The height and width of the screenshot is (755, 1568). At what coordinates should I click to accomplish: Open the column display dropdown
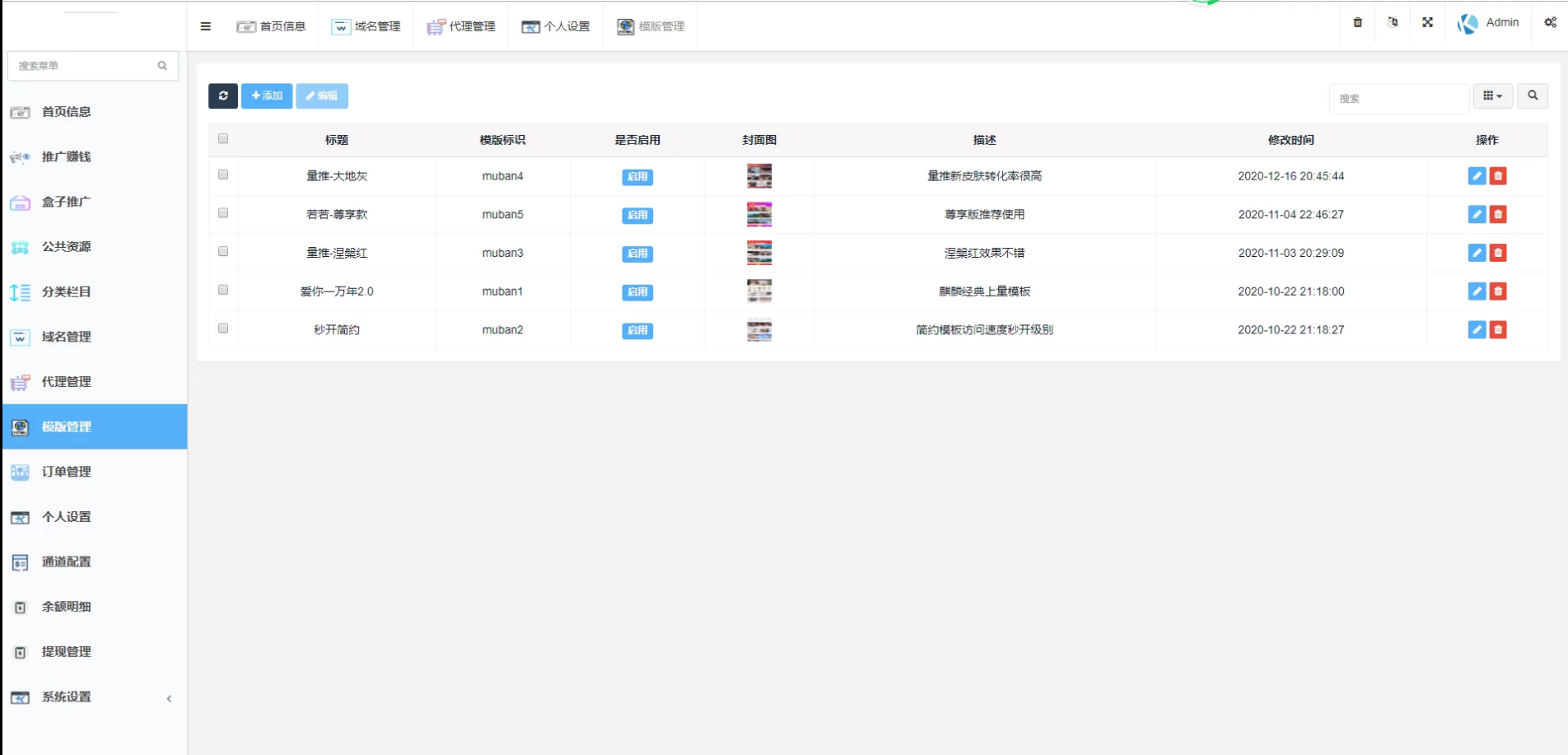(1492, 96)
